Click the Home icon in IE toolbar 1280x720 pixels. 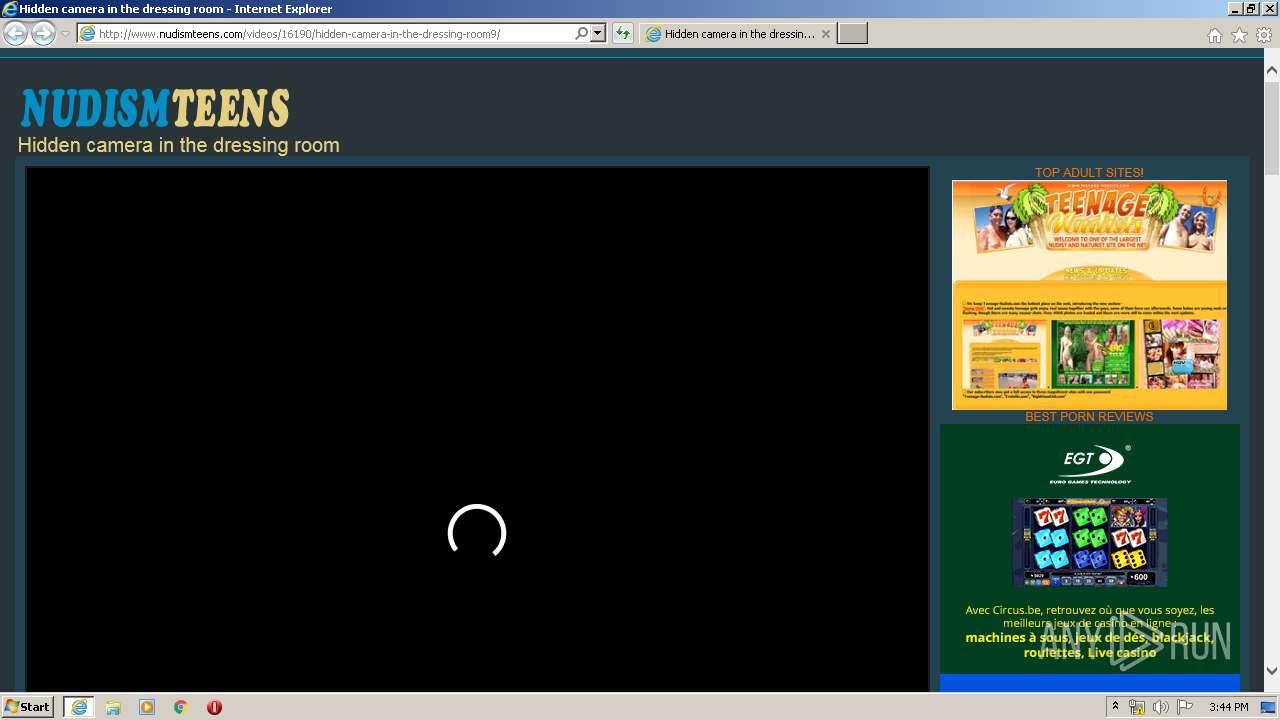[1214, 35]
